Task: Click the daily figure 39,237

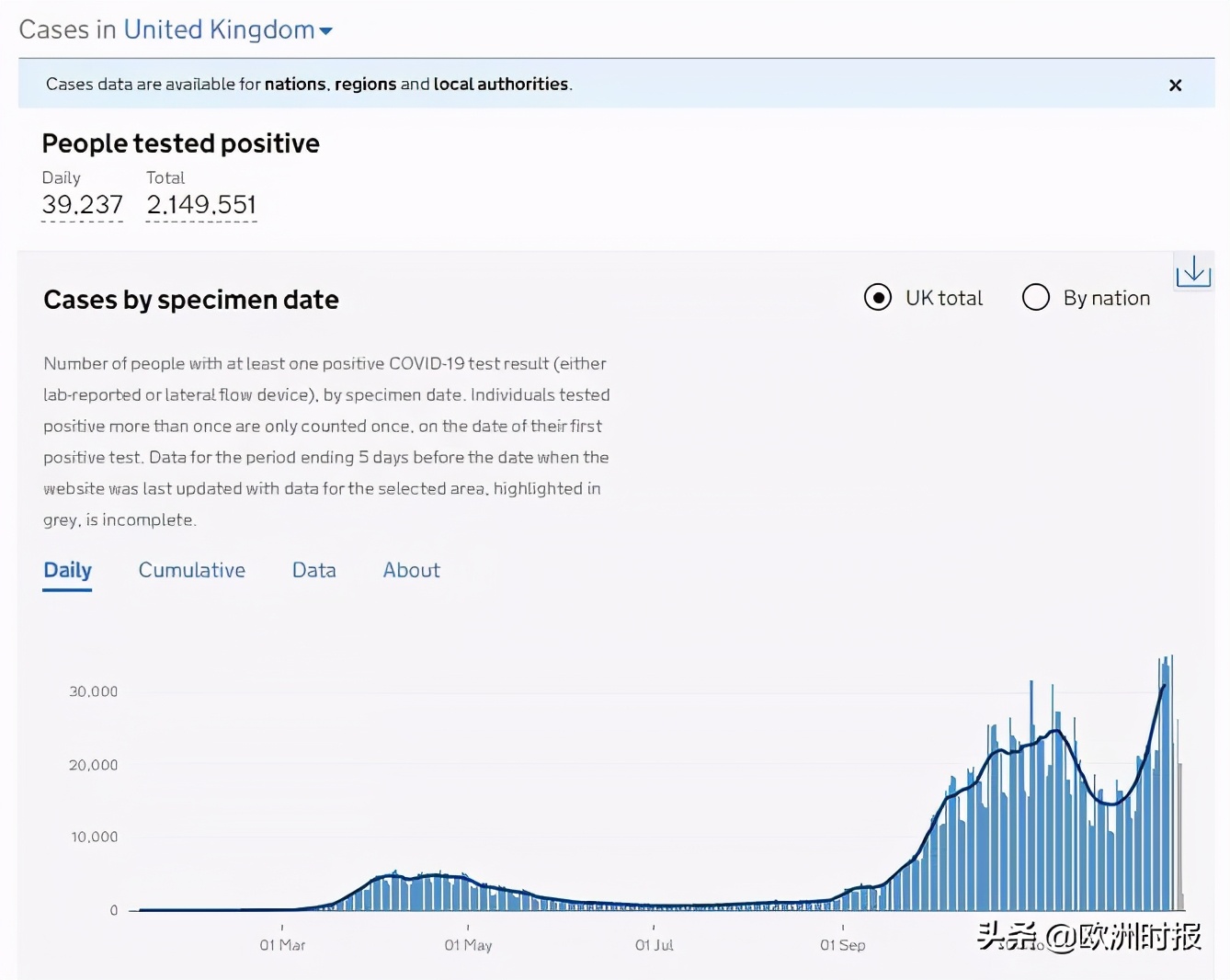Action: 82,204
